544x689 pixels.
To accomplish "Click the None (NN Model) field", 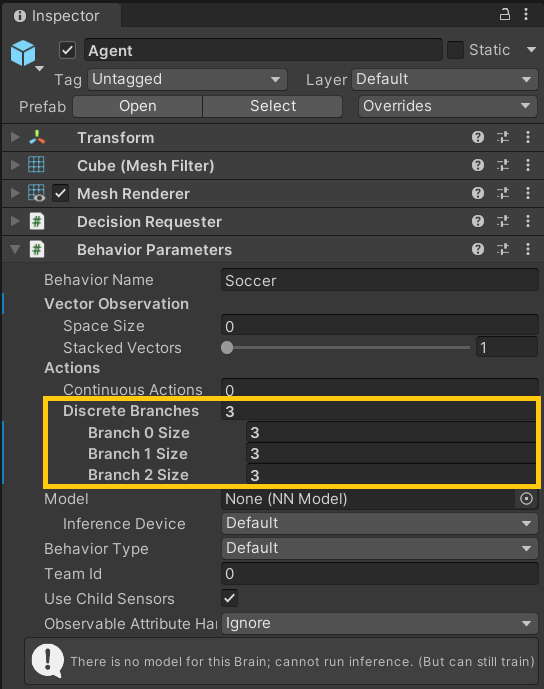I will coord(368,499).
